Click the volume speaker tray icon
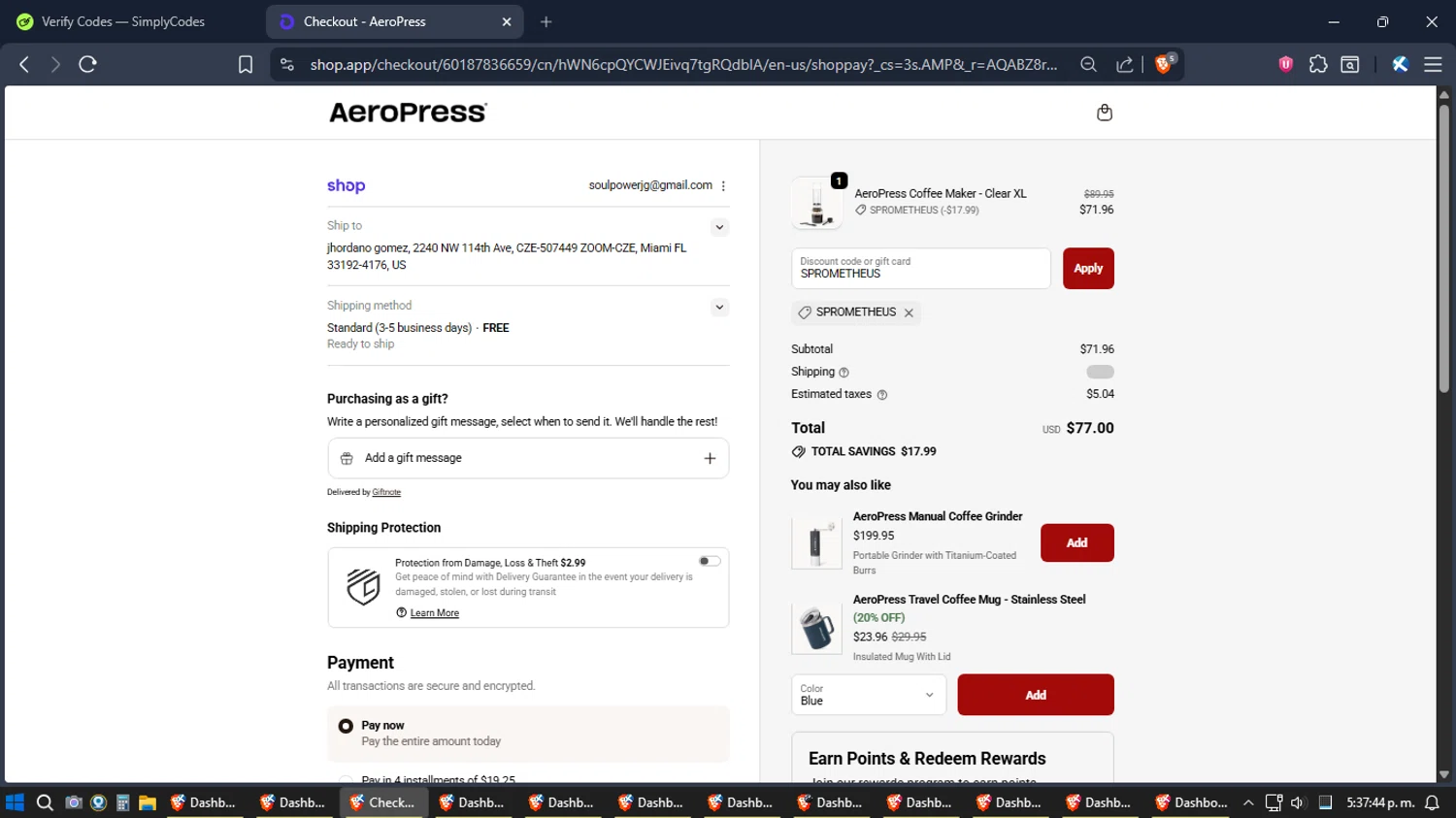 [x=1298, y=802]
